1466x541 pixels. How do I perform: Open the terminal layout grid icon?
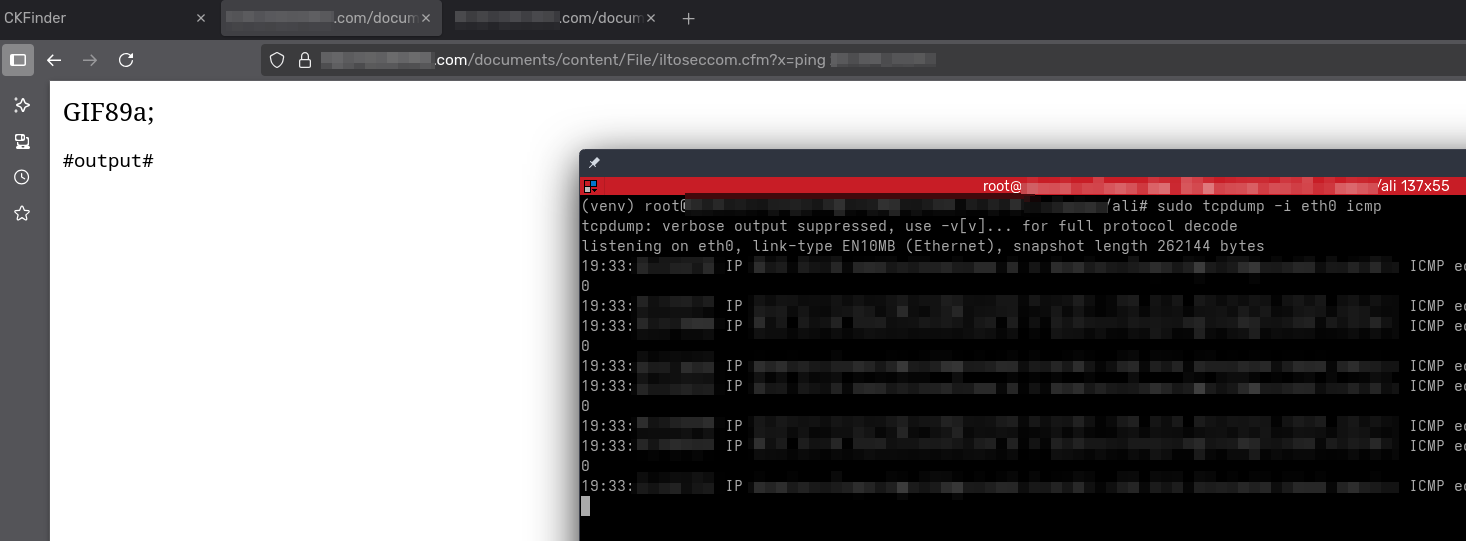pyautogui.click(x=591, y=186)
